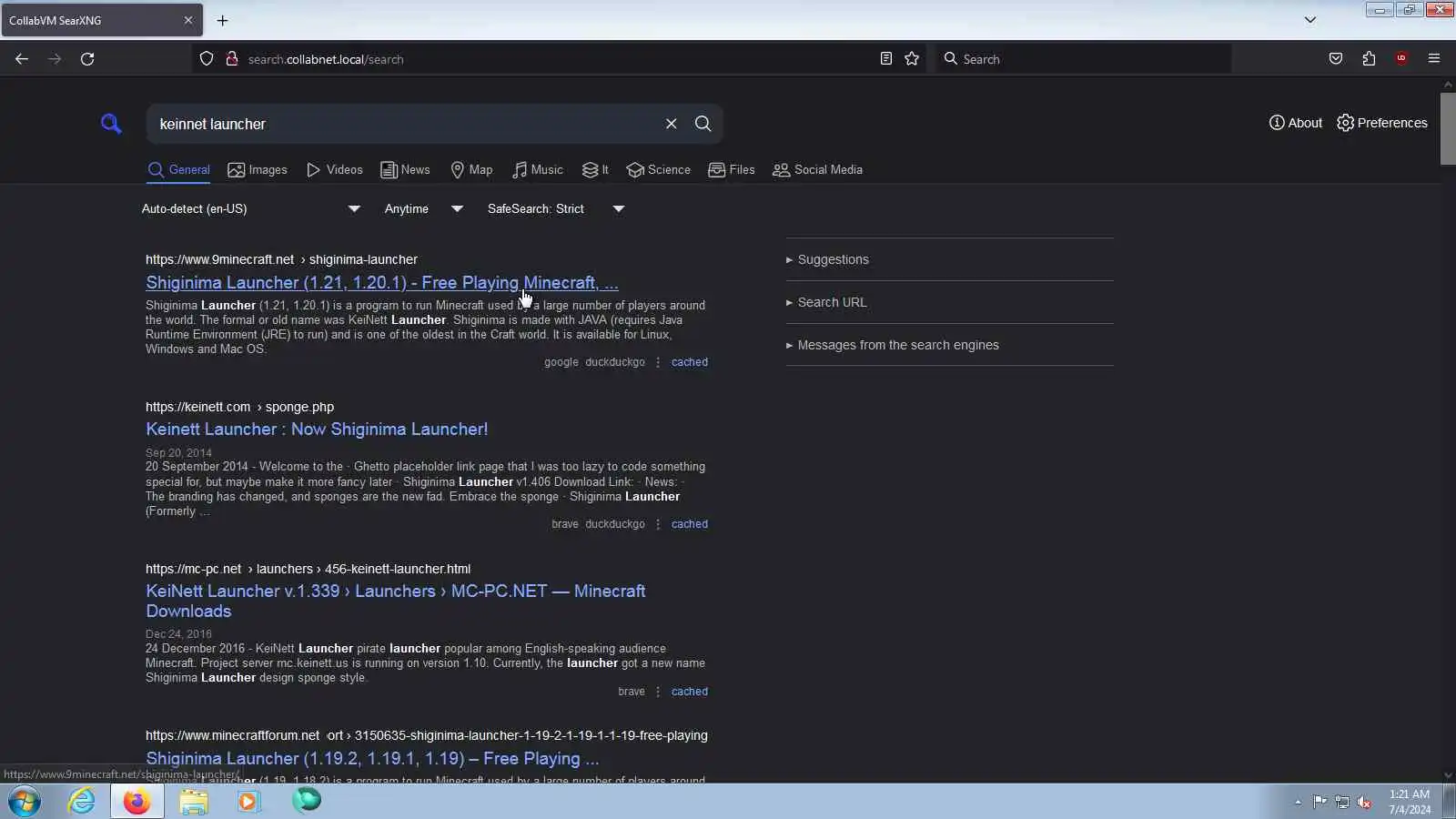Viewport: 1456px width, 819px height.
Task: Open the About page link
Action: (x=1295, y=123)
